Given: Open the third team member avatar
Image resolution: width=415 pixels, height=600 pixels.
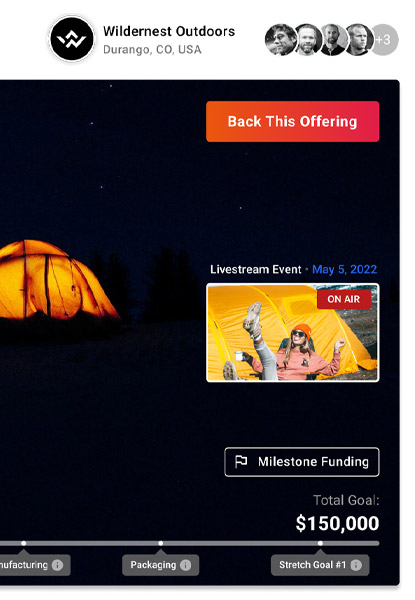Looking at the screenshot, I should tap(332, 40).
